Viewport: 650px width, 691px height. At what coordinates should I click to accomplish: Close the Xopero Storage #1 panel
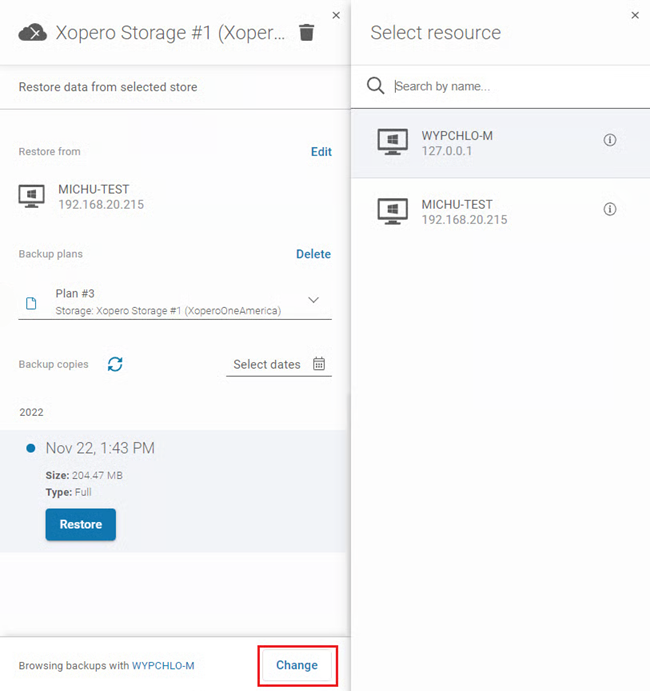336,15
